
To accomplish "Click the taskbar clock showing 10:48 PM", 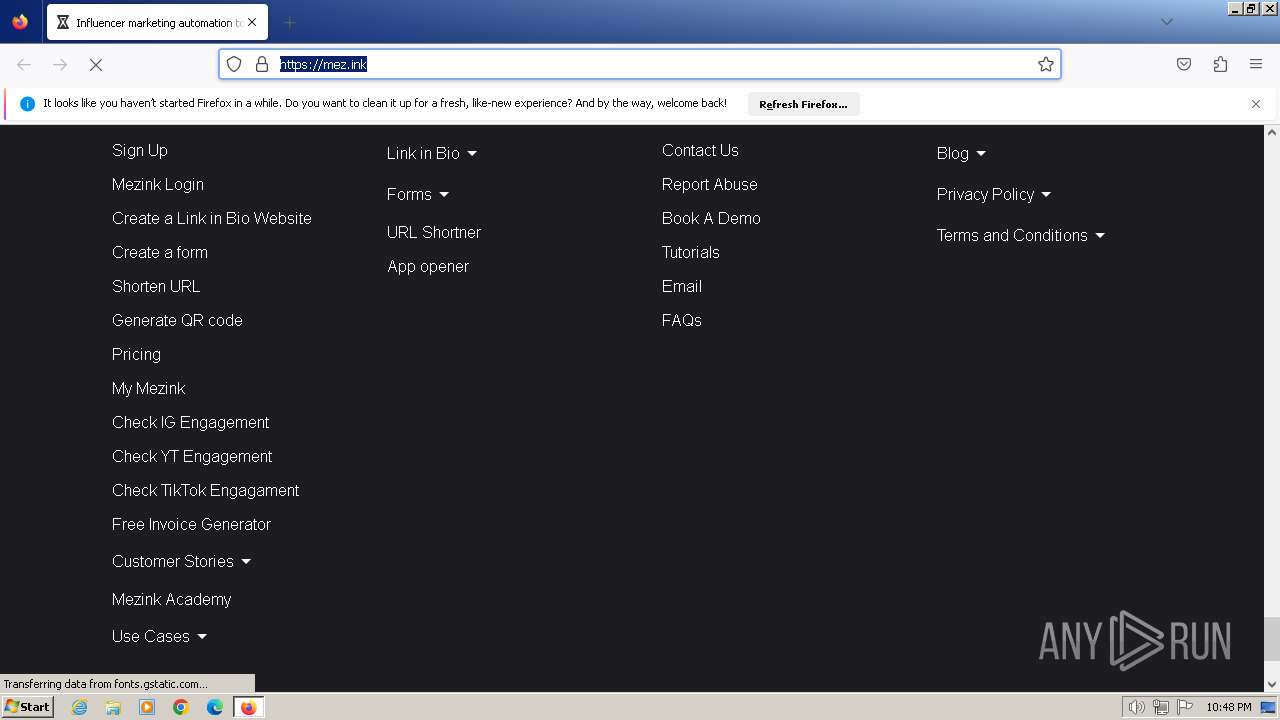I will pos(1229,707).
